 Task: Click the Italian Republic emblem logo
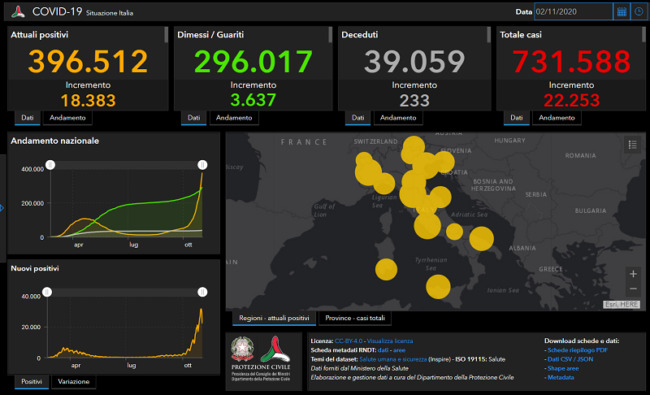(x=243, y=349)
